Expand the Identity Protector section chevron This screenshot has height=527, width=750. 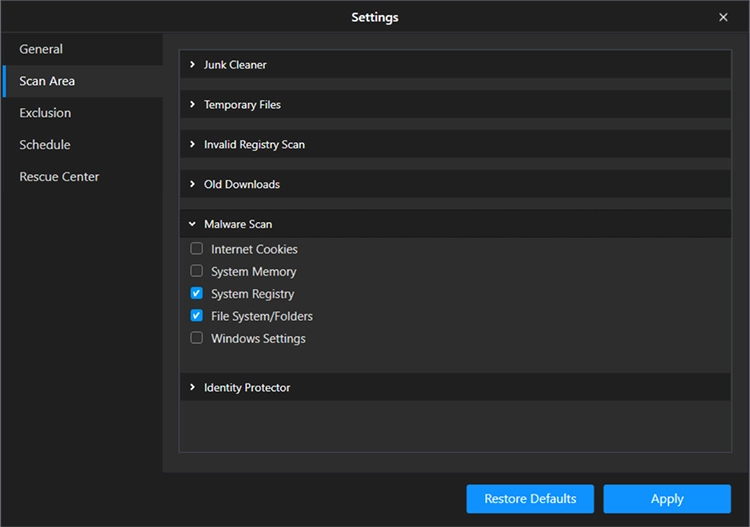(192, 387)
